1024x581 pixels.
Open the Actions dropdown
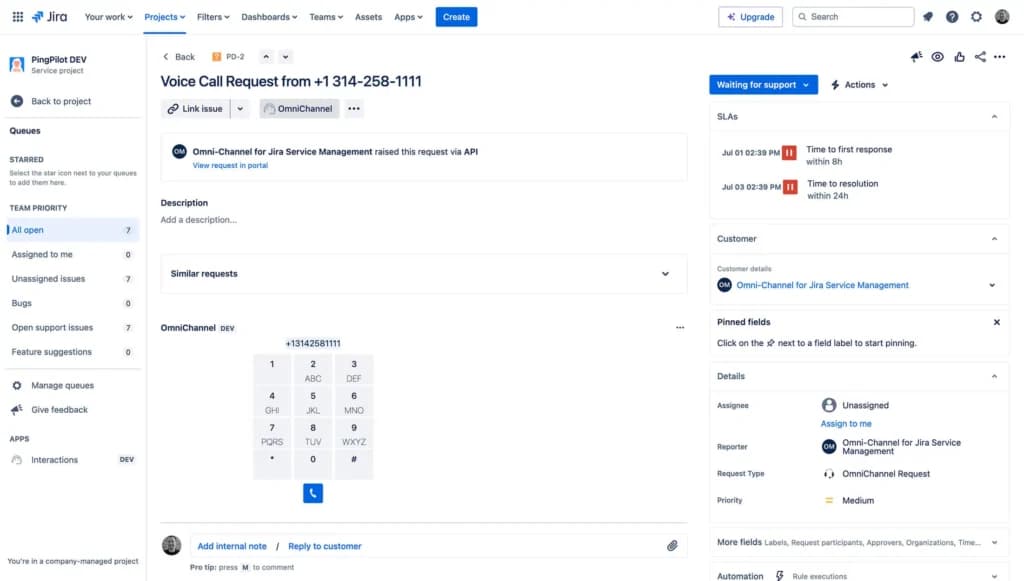point(859,85)
